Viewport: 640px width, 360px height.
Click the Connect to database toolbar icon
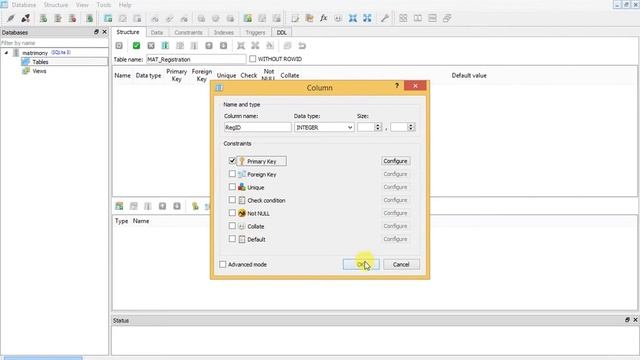pyautogui.click(x=11, y=18)
